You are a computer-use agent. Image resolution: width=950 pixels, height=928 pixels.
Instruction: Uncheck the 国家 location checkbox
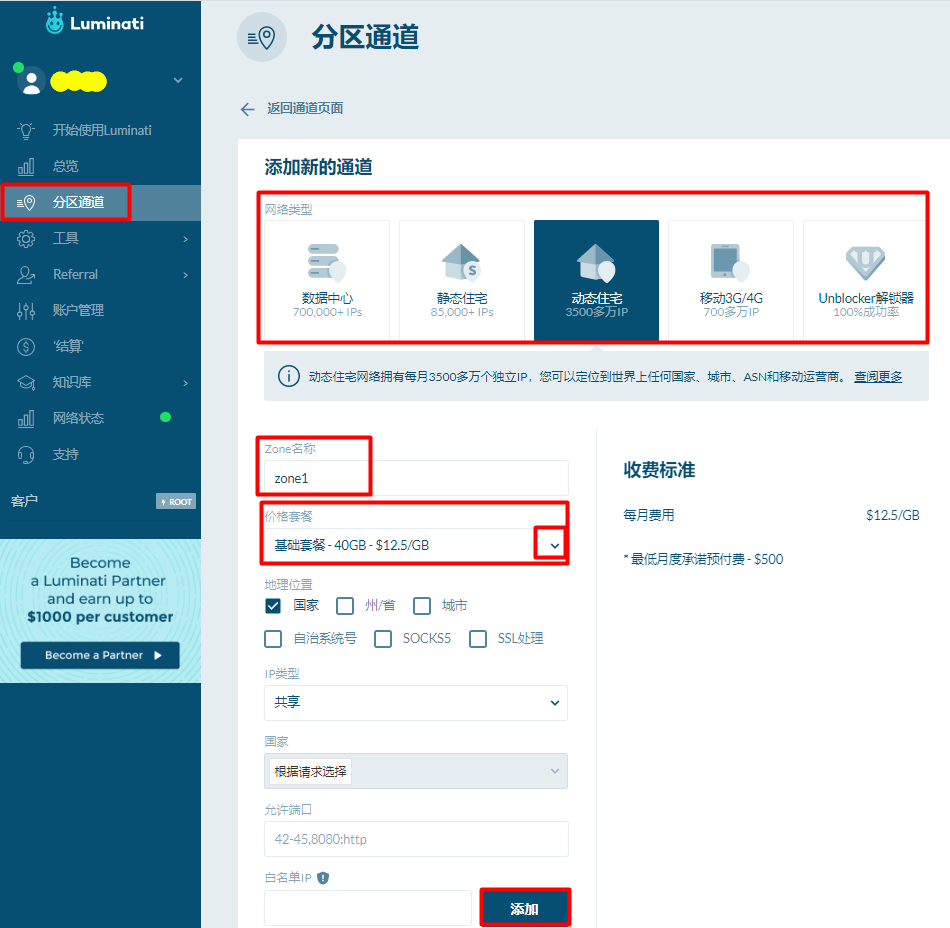pos(272,605)
